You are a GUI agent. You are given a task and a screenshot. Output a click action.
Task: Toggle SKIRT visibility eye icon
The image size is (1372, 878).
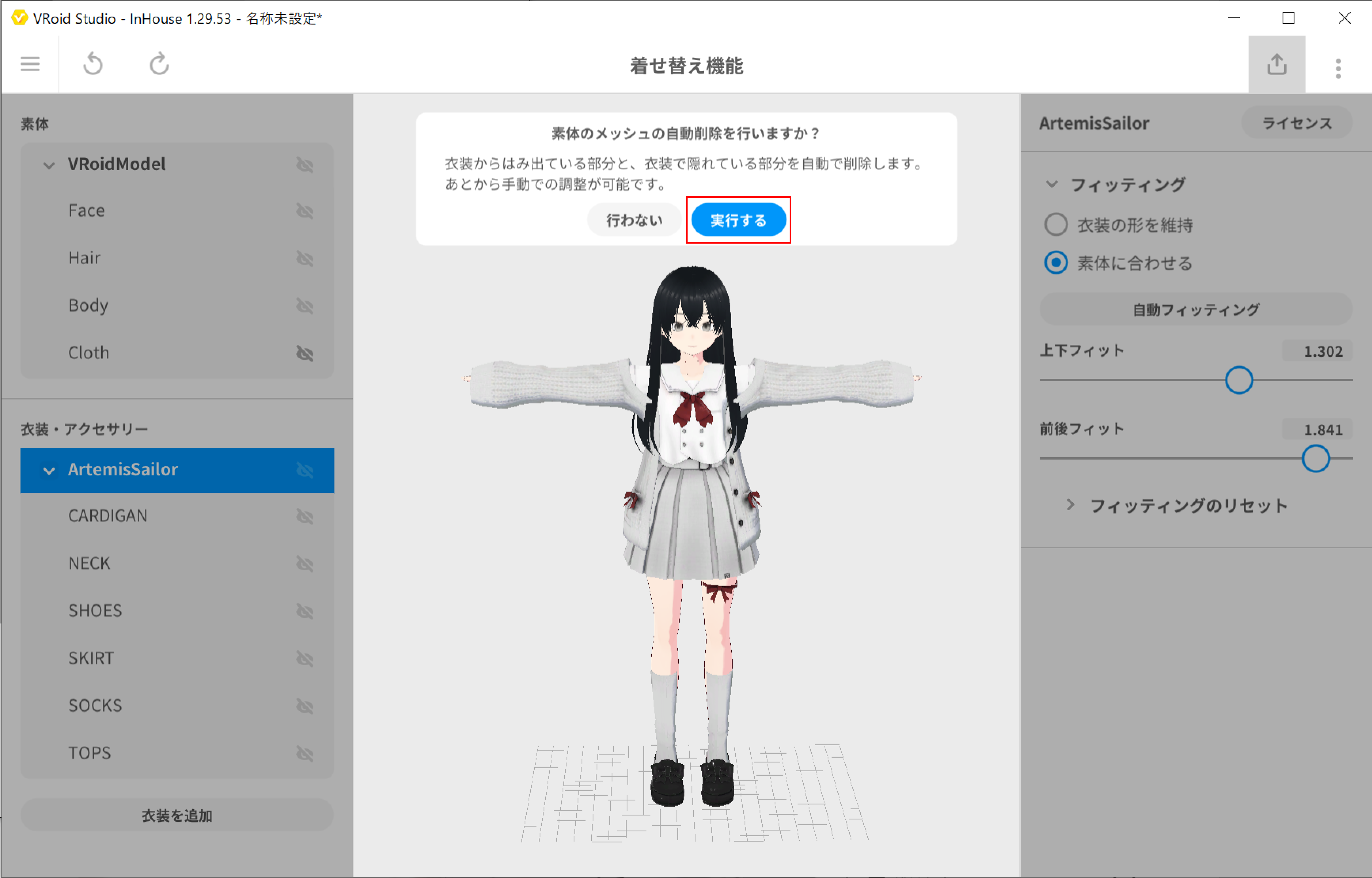tap(305, 658)
